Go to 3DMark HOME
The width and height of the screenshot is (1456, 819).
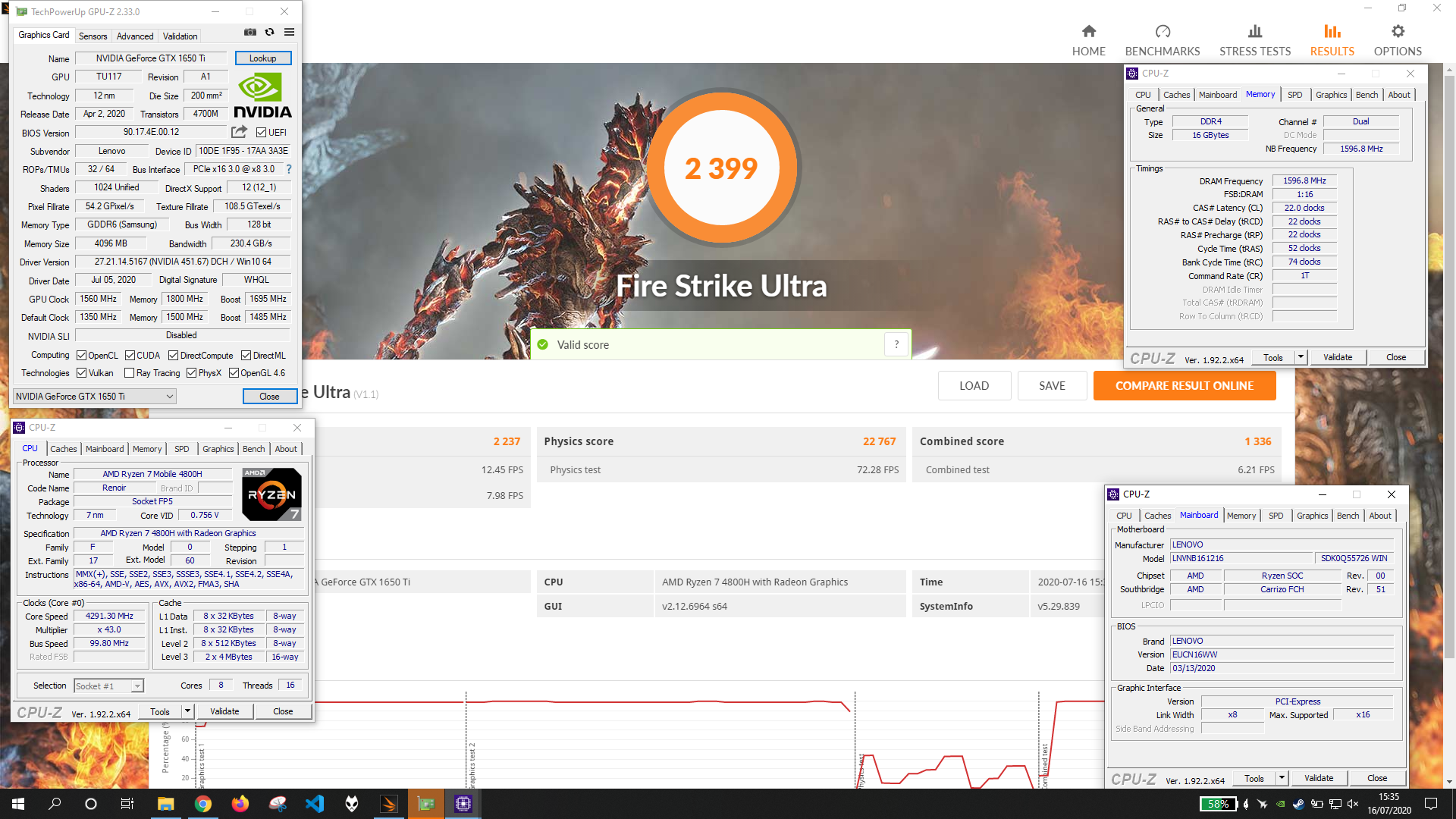point(1088,40)
